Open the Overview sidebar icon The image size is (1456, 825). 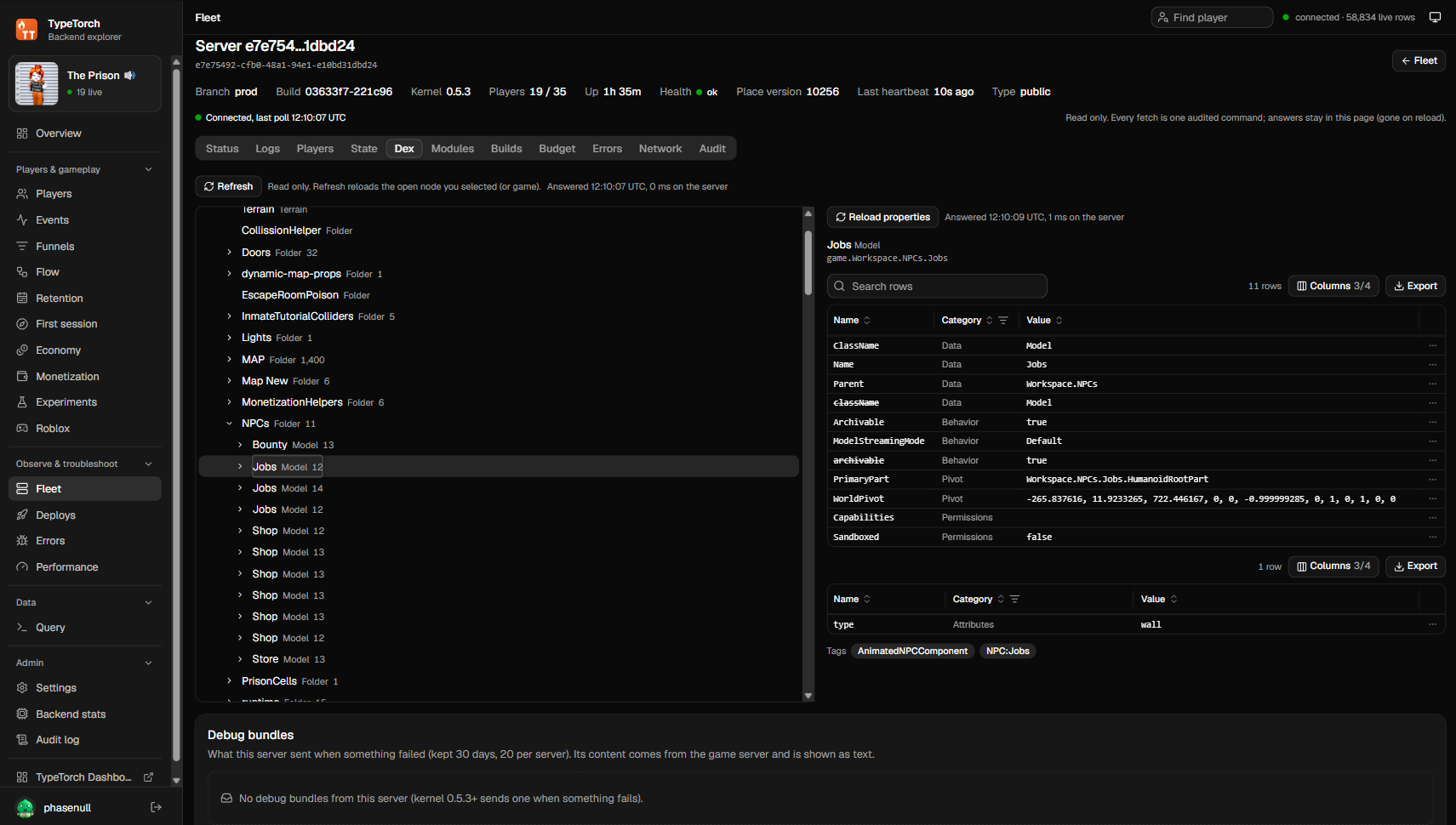22,134
